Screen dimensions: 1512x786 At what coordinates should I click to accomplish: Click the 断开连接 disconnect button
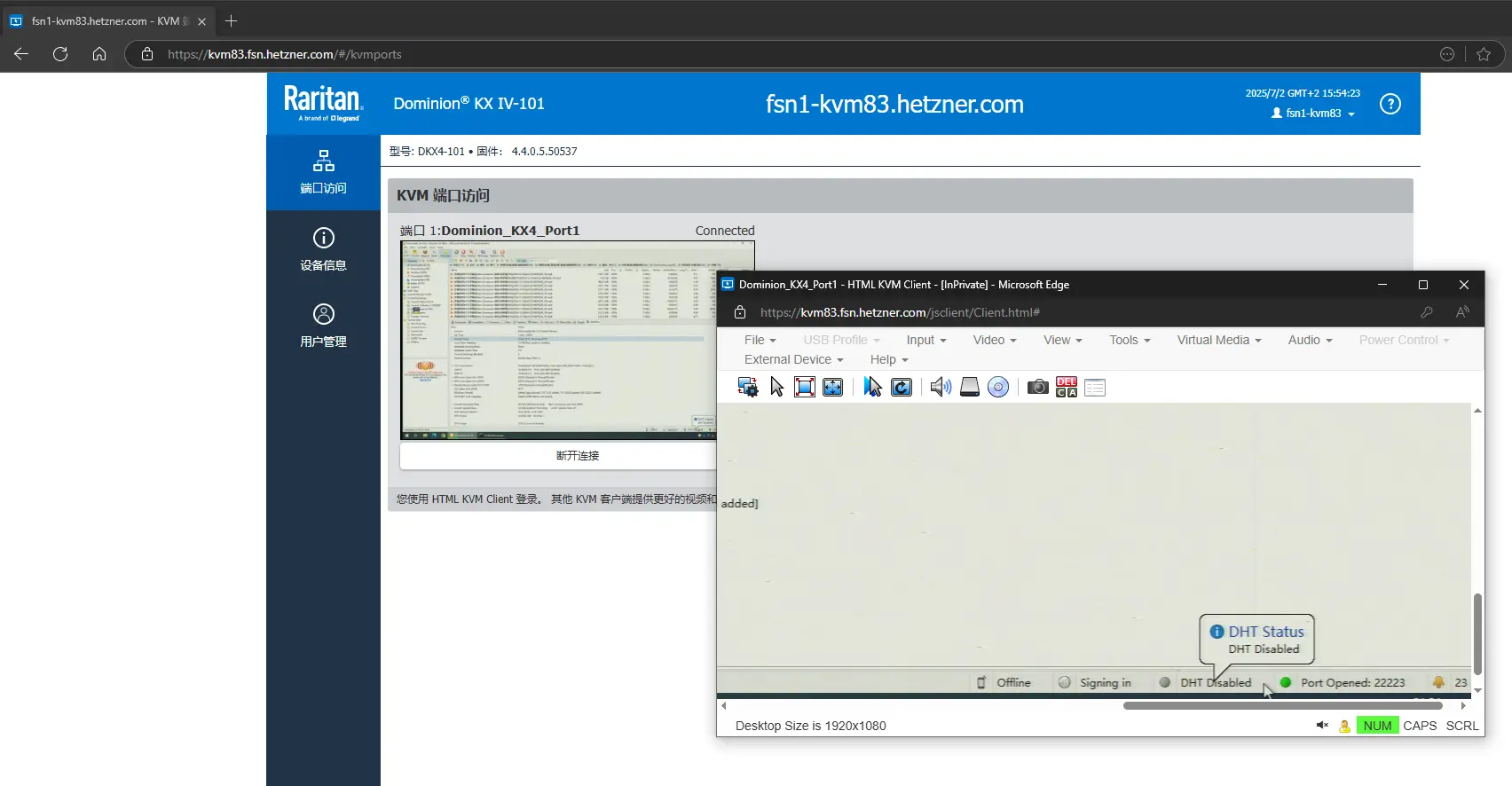click(578, 455)
